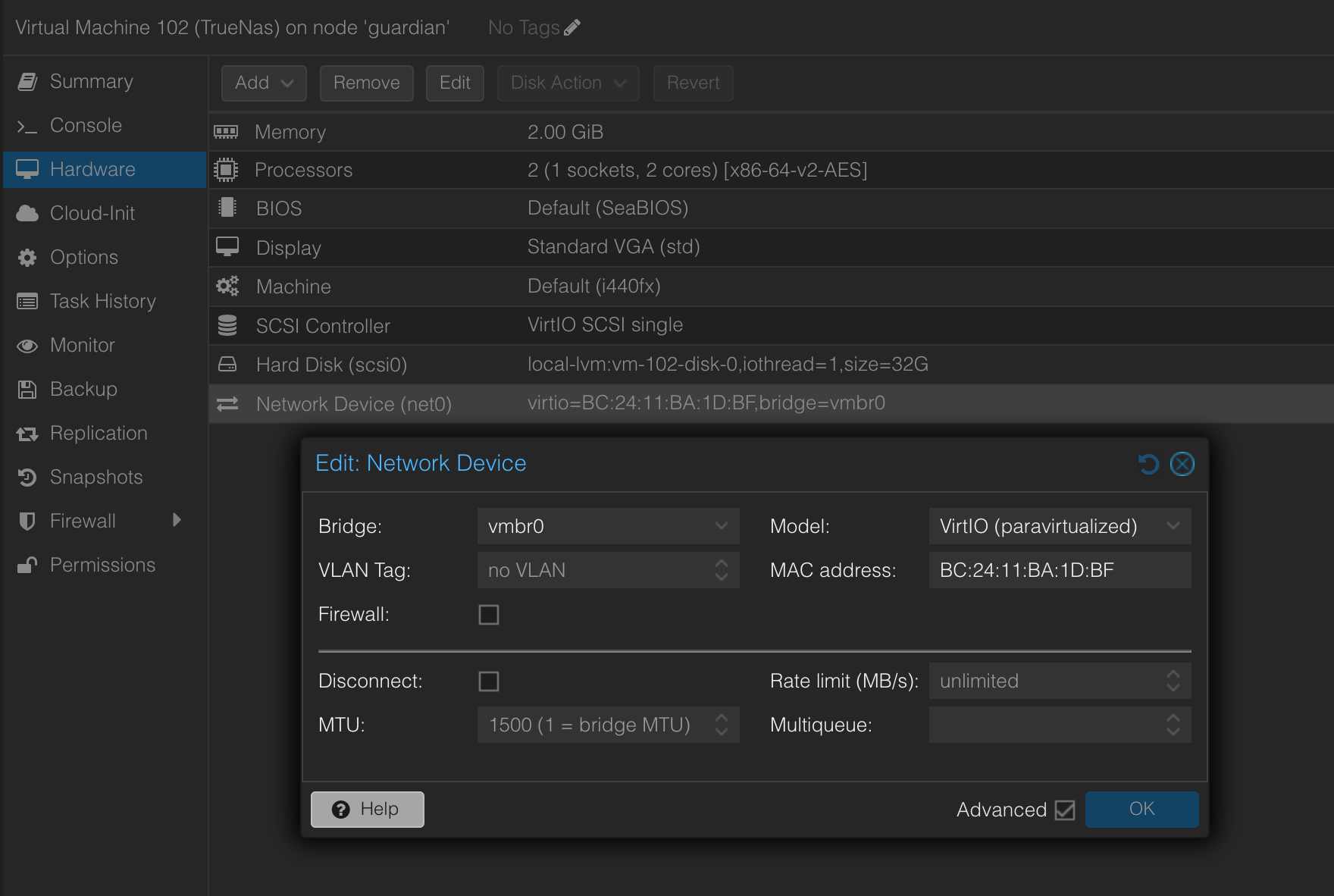Screen dimensions: 1334x896
Task: Click the Backup floppy disk icon
Action: pyautogui.click(x=27, y=390)
